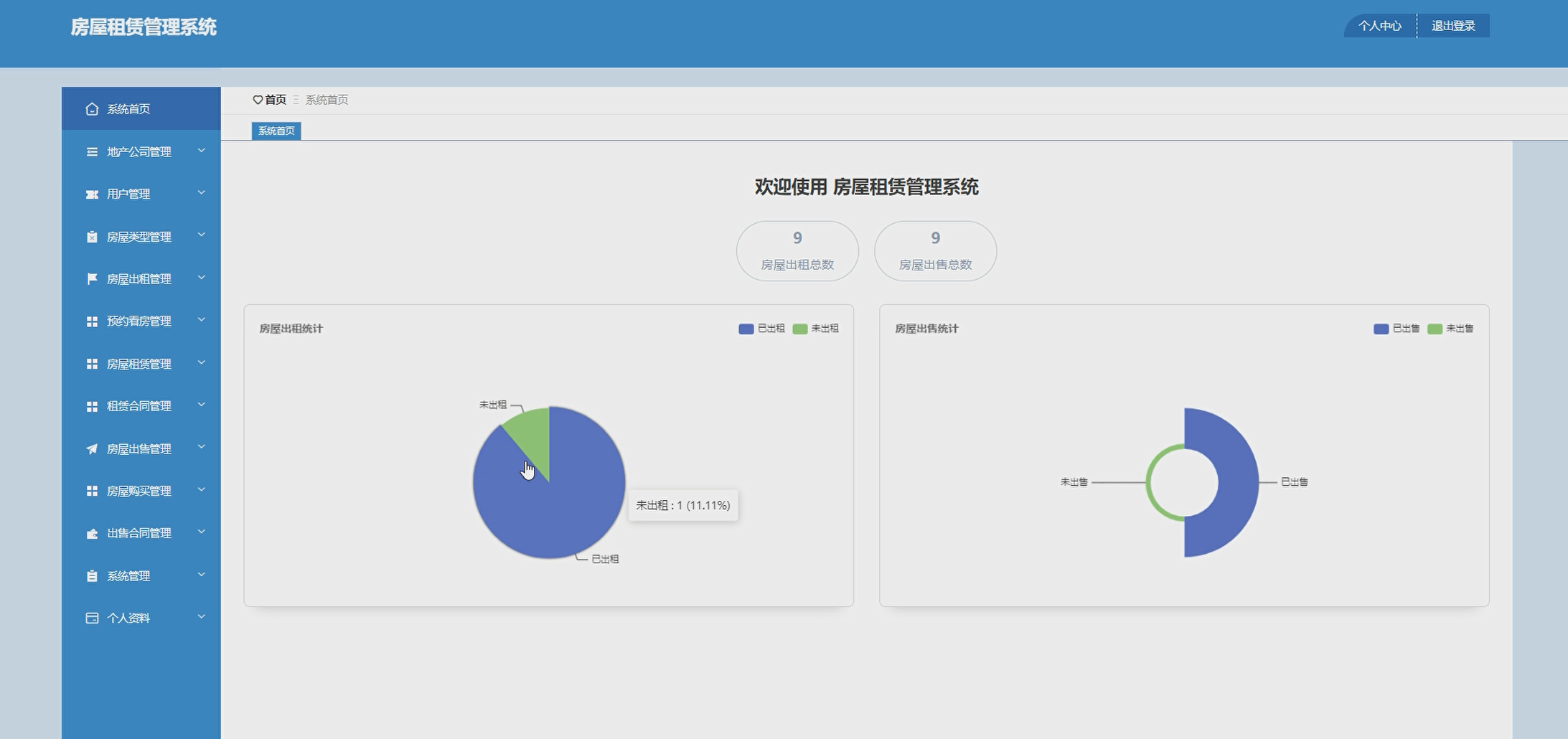Expand the 租赁合同管理 chevron
The height and width of the screenshot is (739, 1568).
click(x=202, y=405)
